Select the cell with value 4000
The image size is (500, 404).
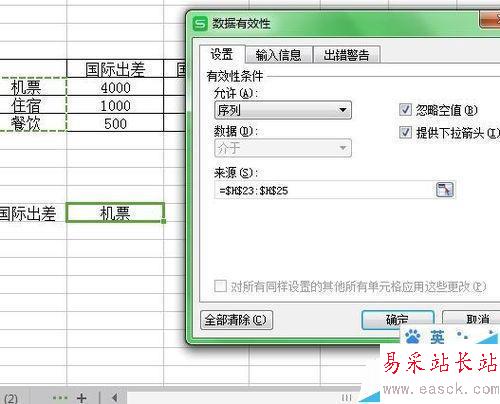coord(115,87)
